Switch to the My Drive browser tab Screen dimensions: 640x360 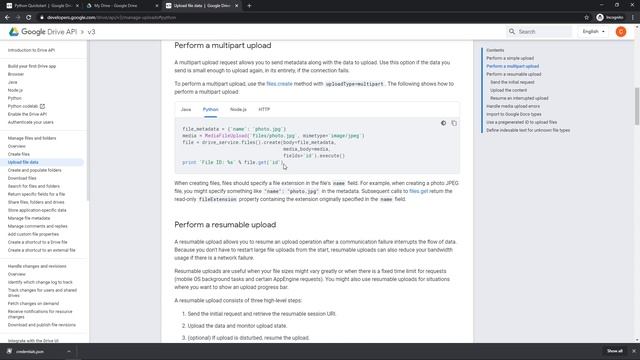click(121, 6)
